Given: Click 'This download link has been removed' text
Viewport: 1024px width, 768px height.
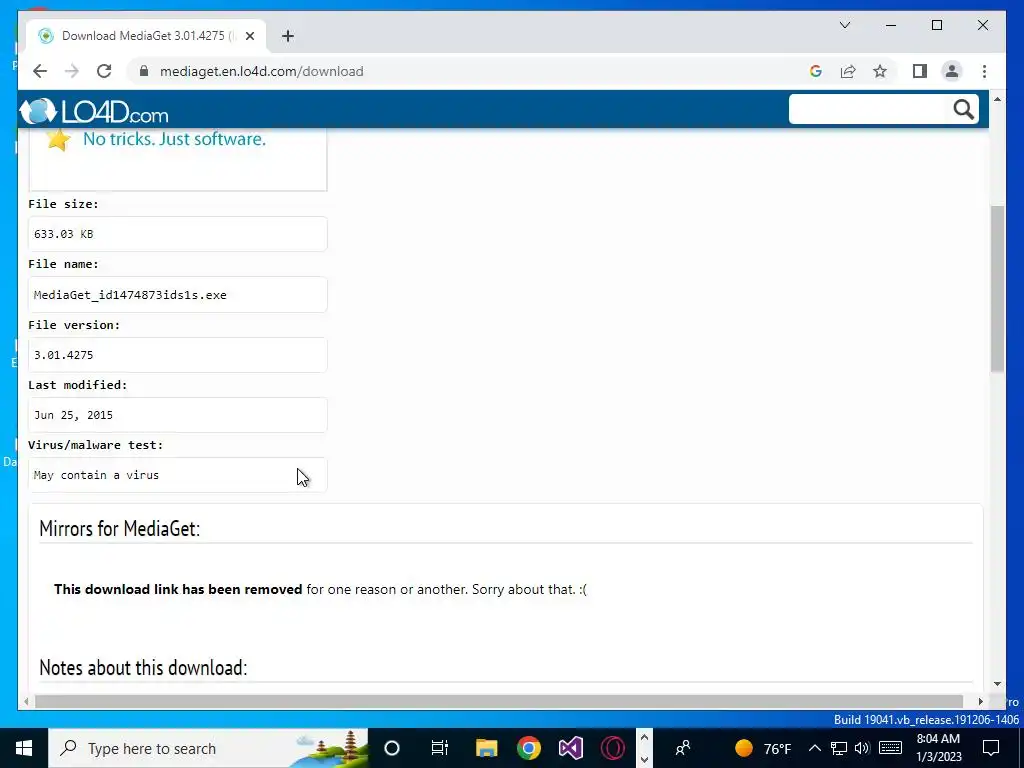Looking at the screenshot, I should tap(178, 589).
